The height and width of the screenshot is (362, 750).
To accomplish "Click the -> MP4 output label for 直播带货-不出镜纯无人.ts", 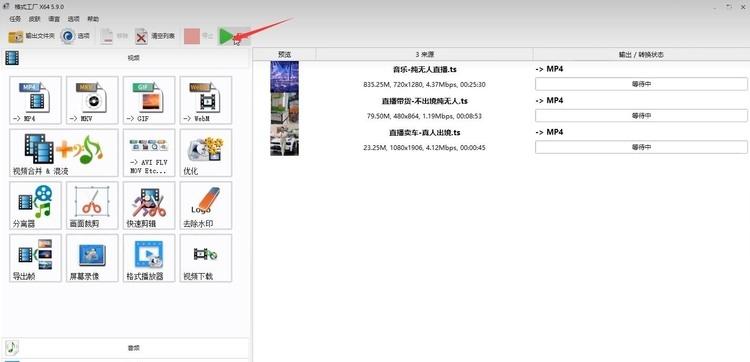I will click(549, 100).
